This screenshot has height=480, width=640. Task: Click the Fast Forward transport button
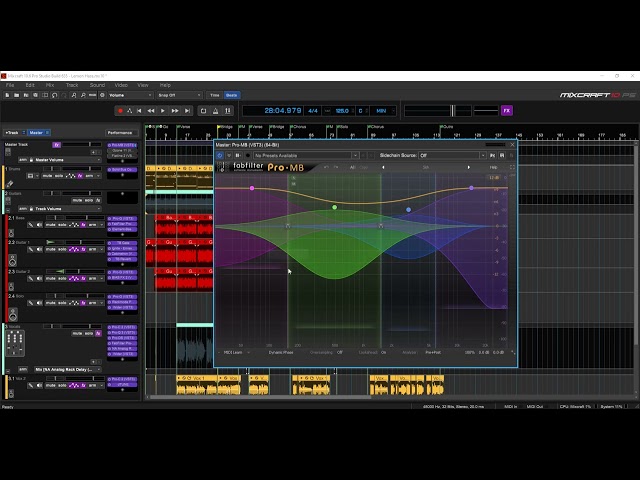click(175, 111)
